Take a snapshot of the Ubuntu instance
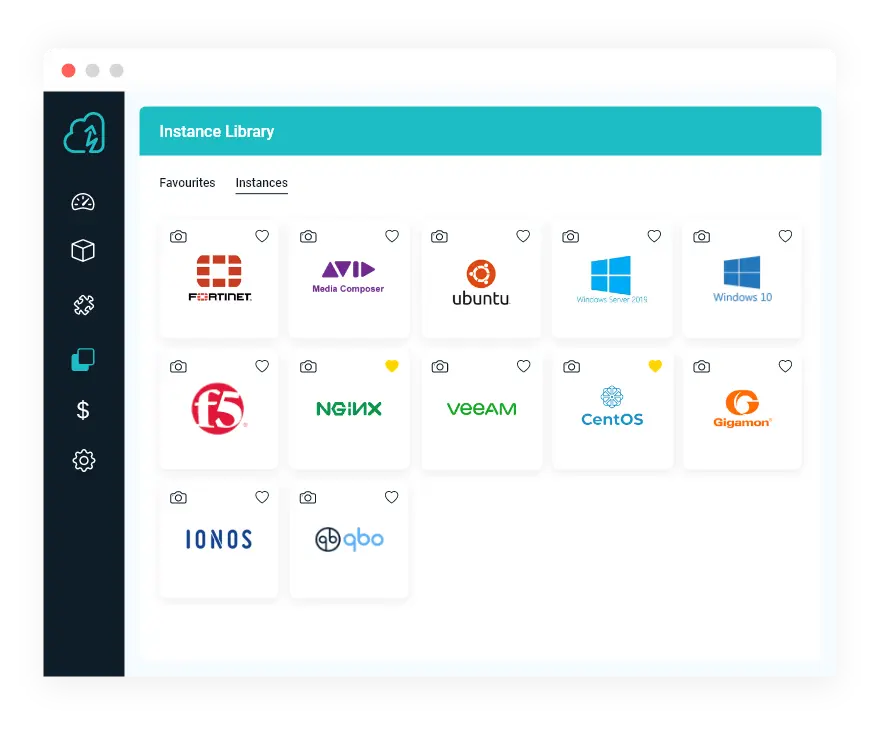Viewport: 880px width, 730px height. [x=439, y=236]
